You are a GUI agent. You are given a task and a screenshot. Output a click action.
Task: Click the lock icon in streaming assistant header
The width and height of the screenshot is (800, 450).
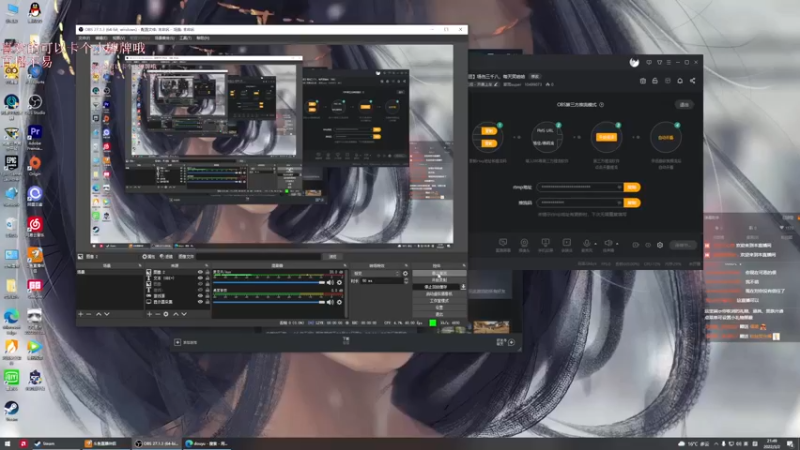(x=655, y=81)
